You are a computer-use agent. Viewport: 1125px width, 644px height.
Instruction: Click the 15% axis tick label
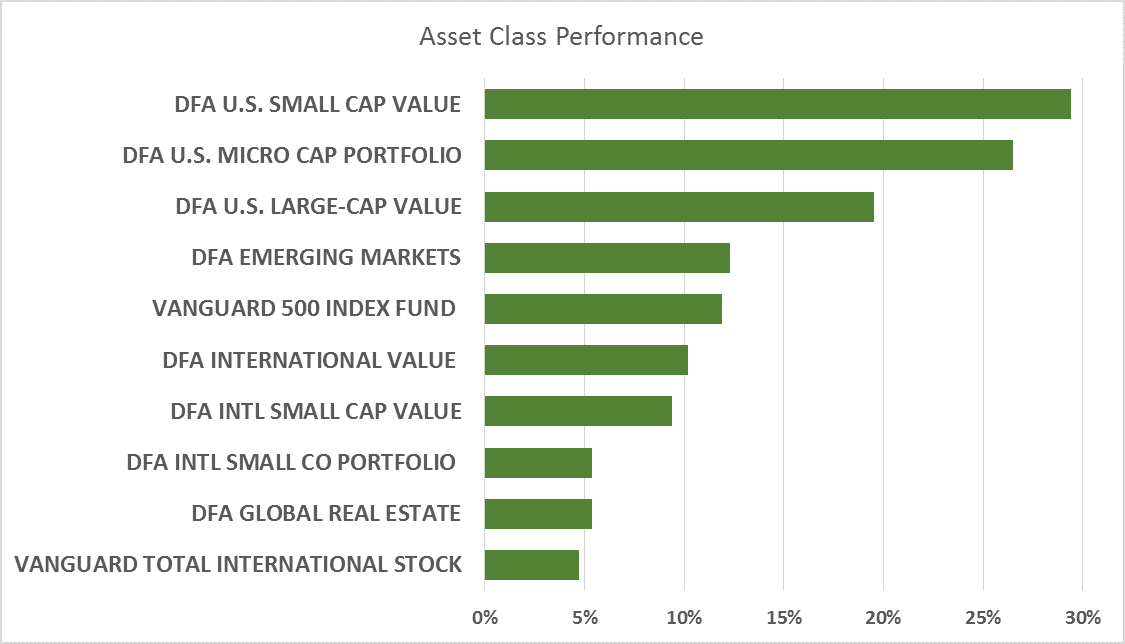(783, 615)
